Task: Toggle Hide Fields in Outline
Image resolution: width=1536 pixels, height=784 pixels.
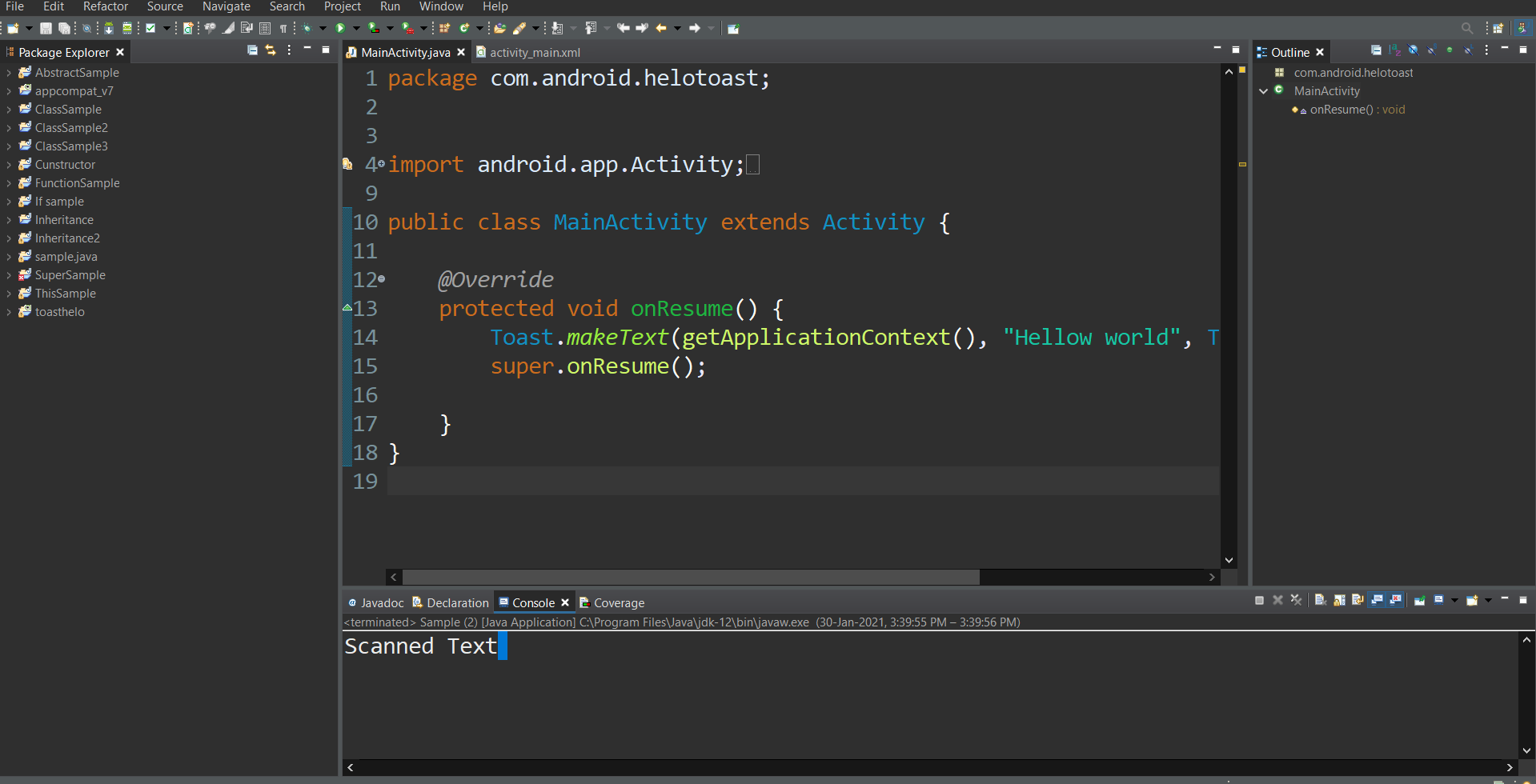Action: click(x=1414, y=50)
